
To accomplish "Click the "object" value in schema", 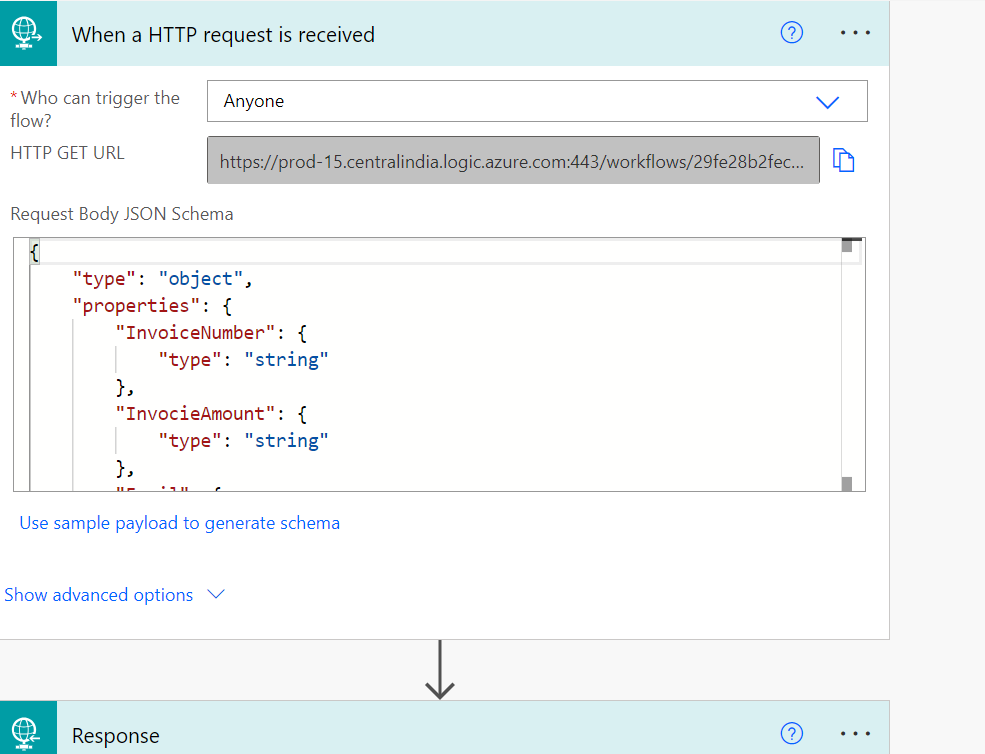I will (x=200, y=279).
